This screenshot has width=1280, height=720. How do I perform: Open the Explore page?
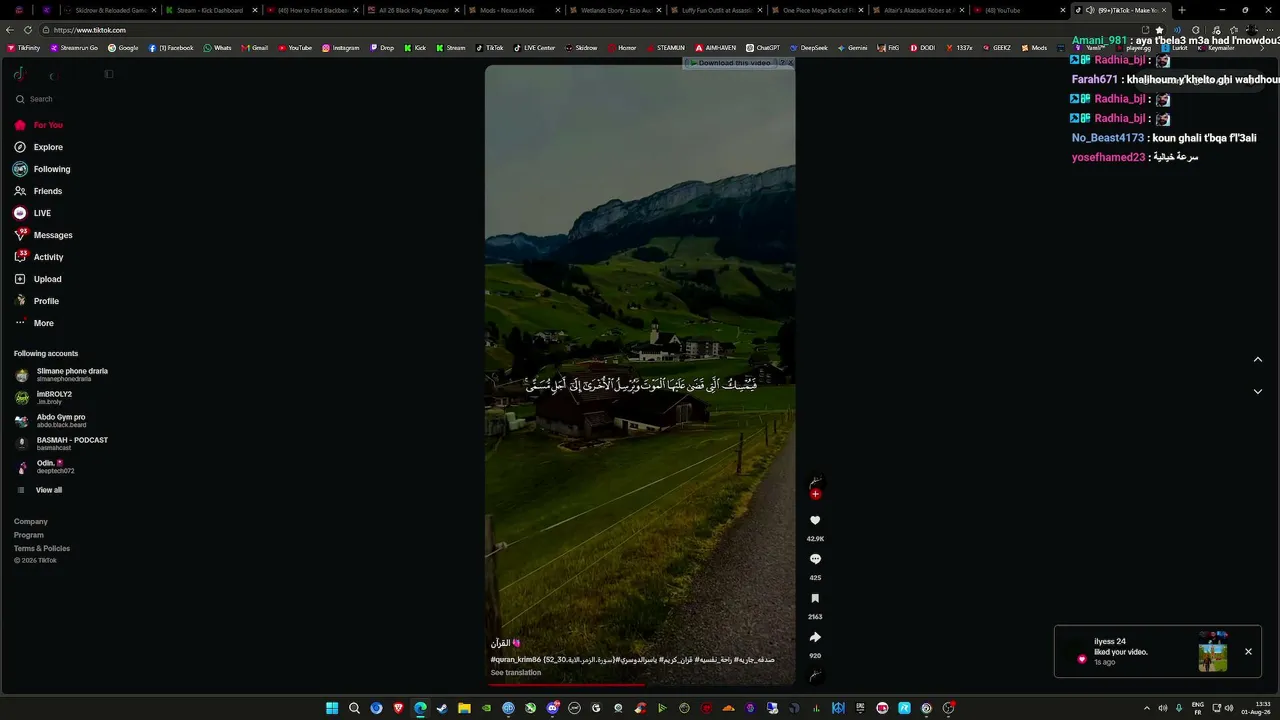tap(39, 147)
